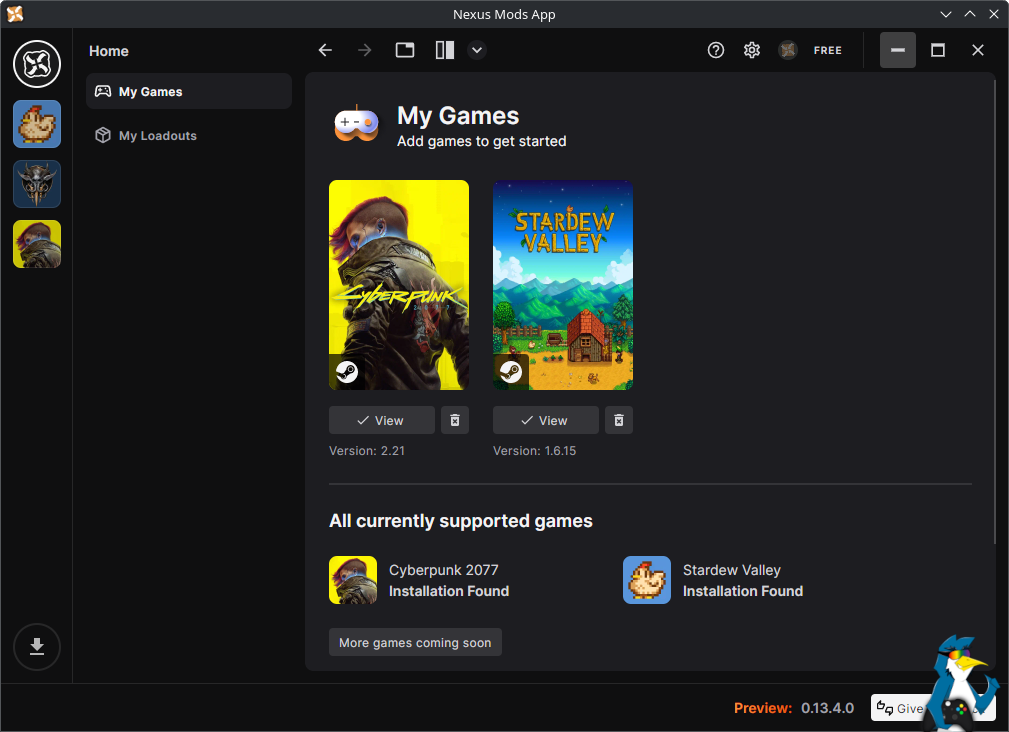
Task: Click the All currently supported games heading
Action: pos(461,520)
